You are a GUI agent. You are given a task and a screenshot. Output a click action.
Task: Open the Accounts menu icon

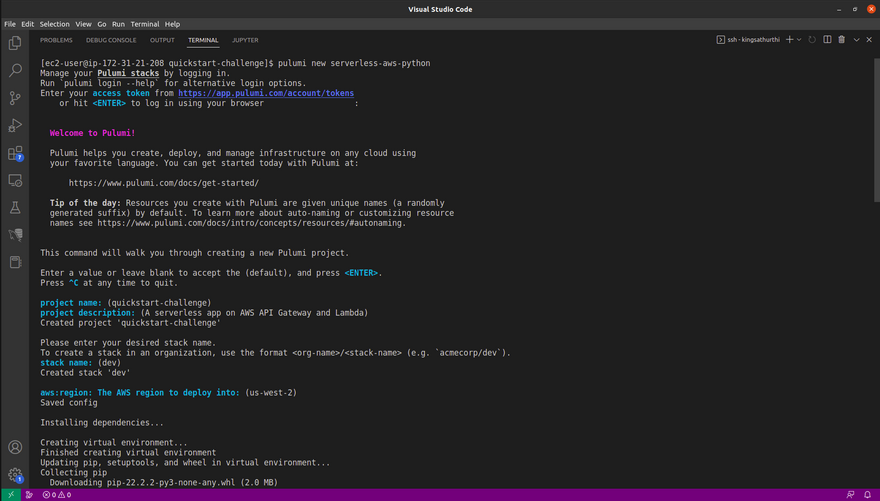pos(15,447)
